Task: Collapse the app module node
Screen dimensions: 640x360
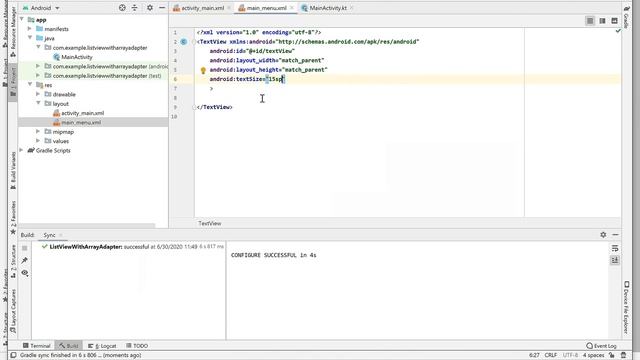Action: tap(22, 20)
